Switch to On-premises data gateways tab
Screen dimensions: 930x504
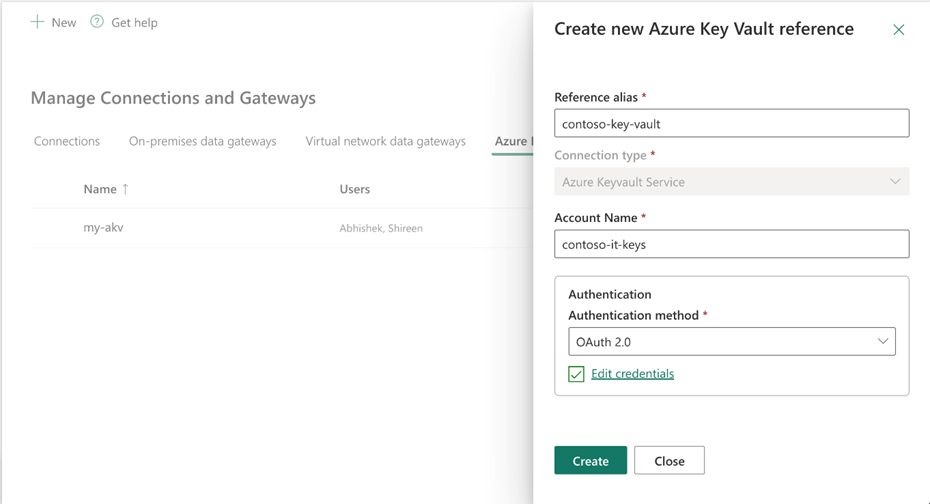[x=202, y=141]
